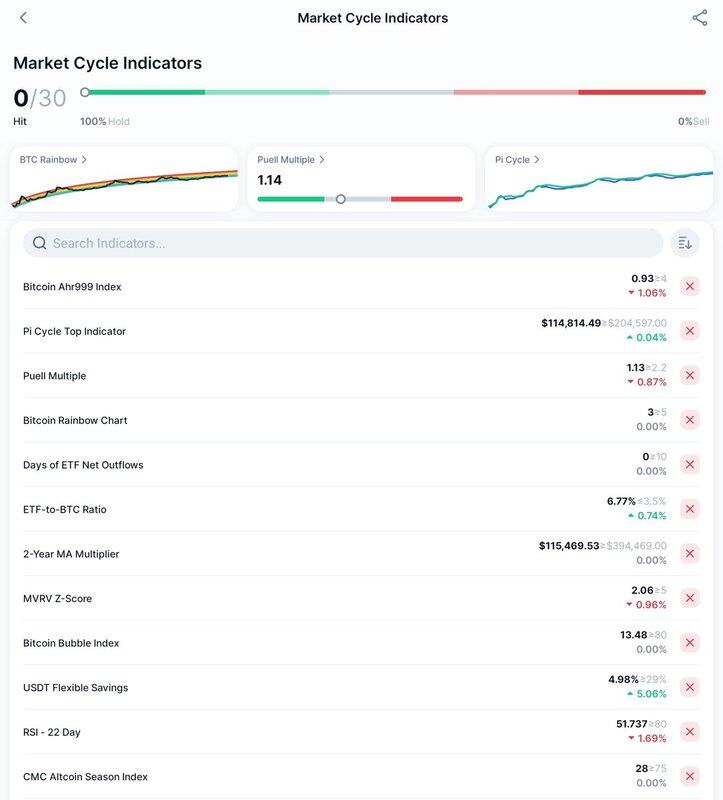
Task: Open the sort indicators icon
Action: (x=685, y=243)
